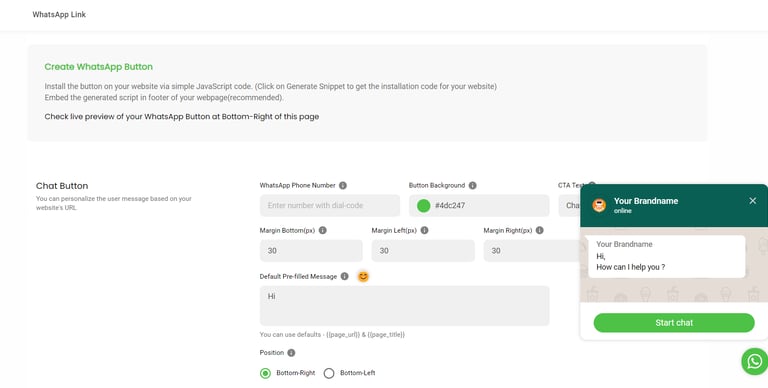The width and height of the screenshot is (768, 388).
Task: Focus the WhatsApp phone number field
Action: pos(330,206)
